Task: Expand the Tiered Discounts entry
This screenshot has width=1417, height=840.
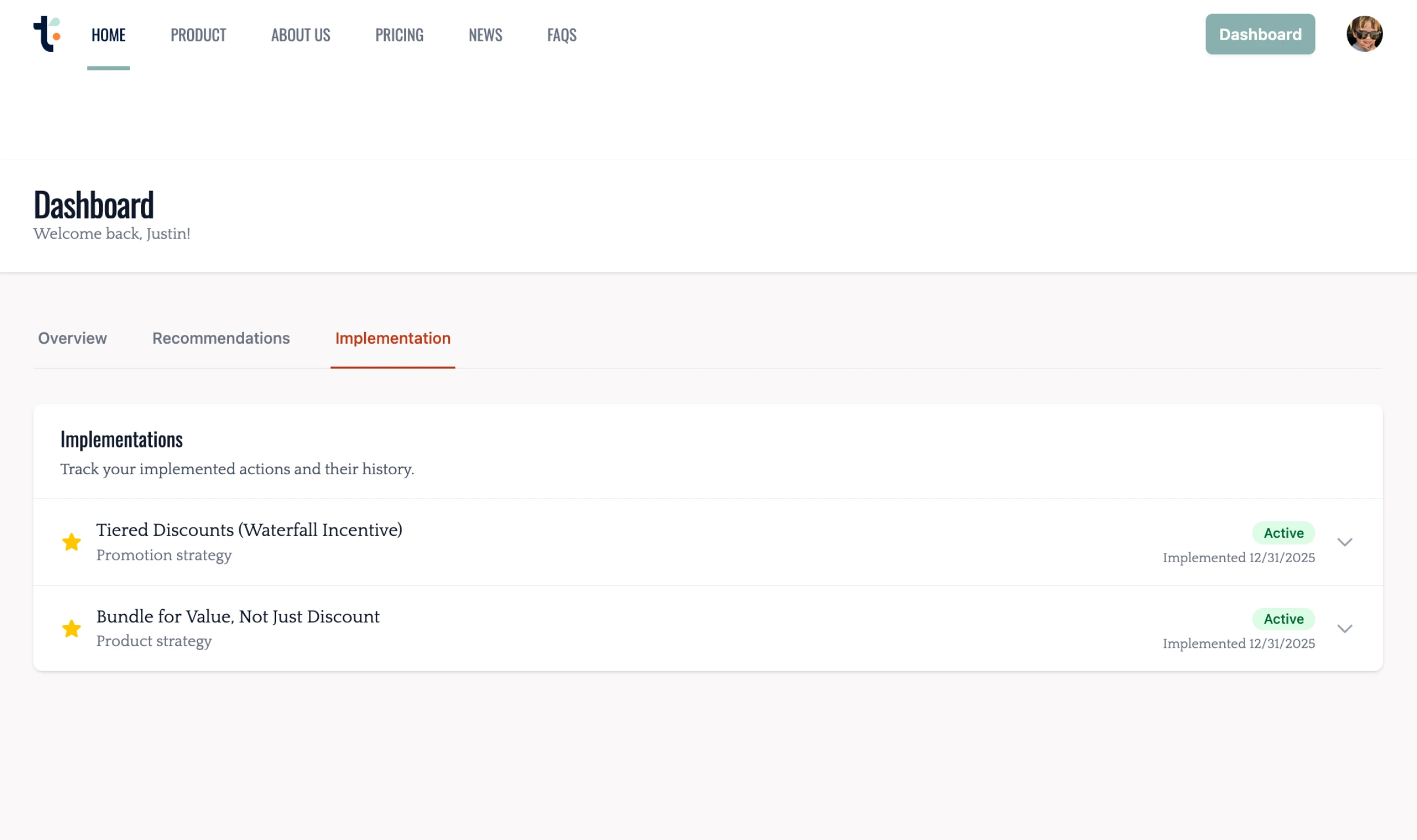Action: coord(1345,542)
